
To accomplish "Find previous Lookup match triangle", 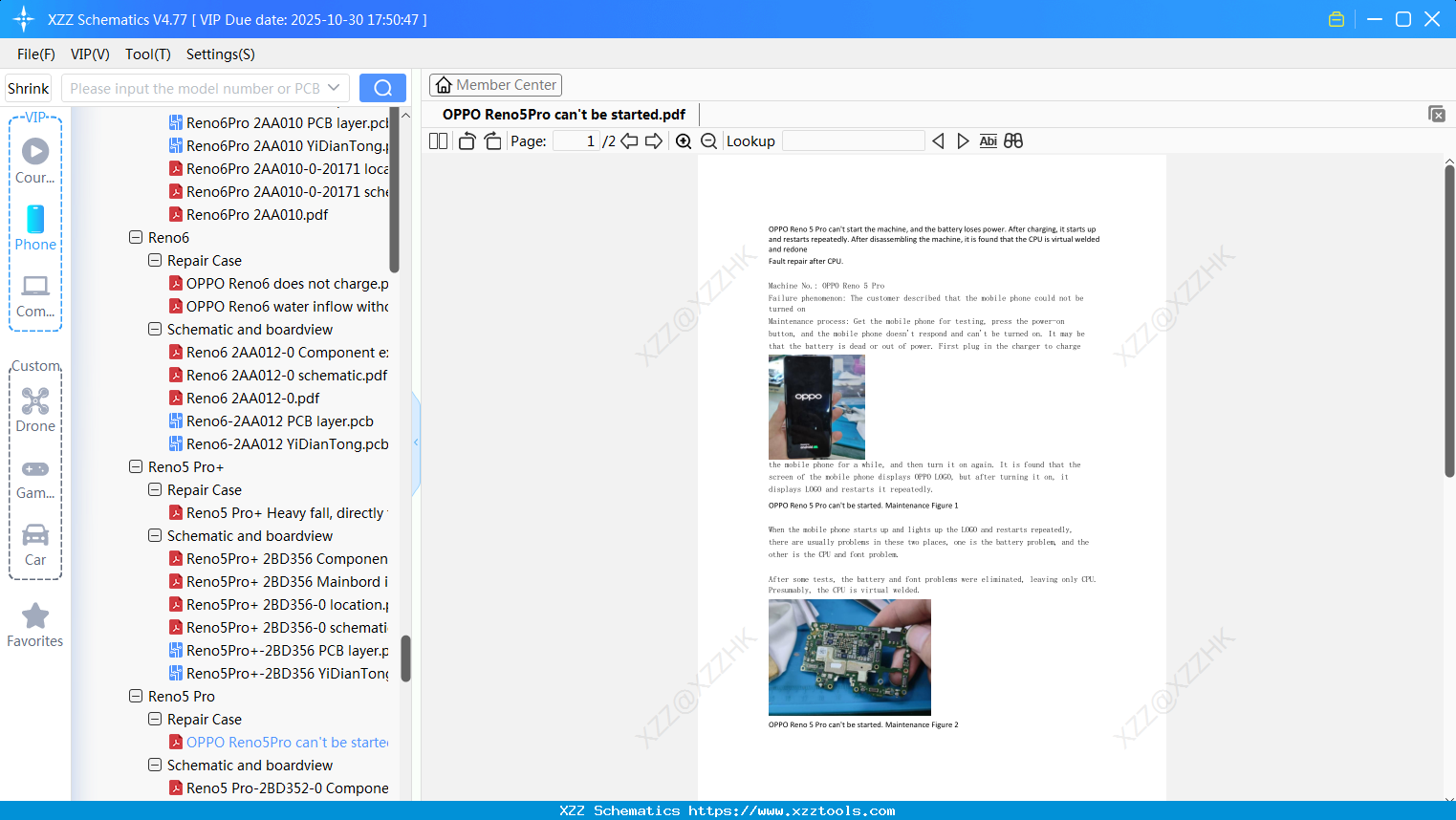I will (x=938, y=141).
